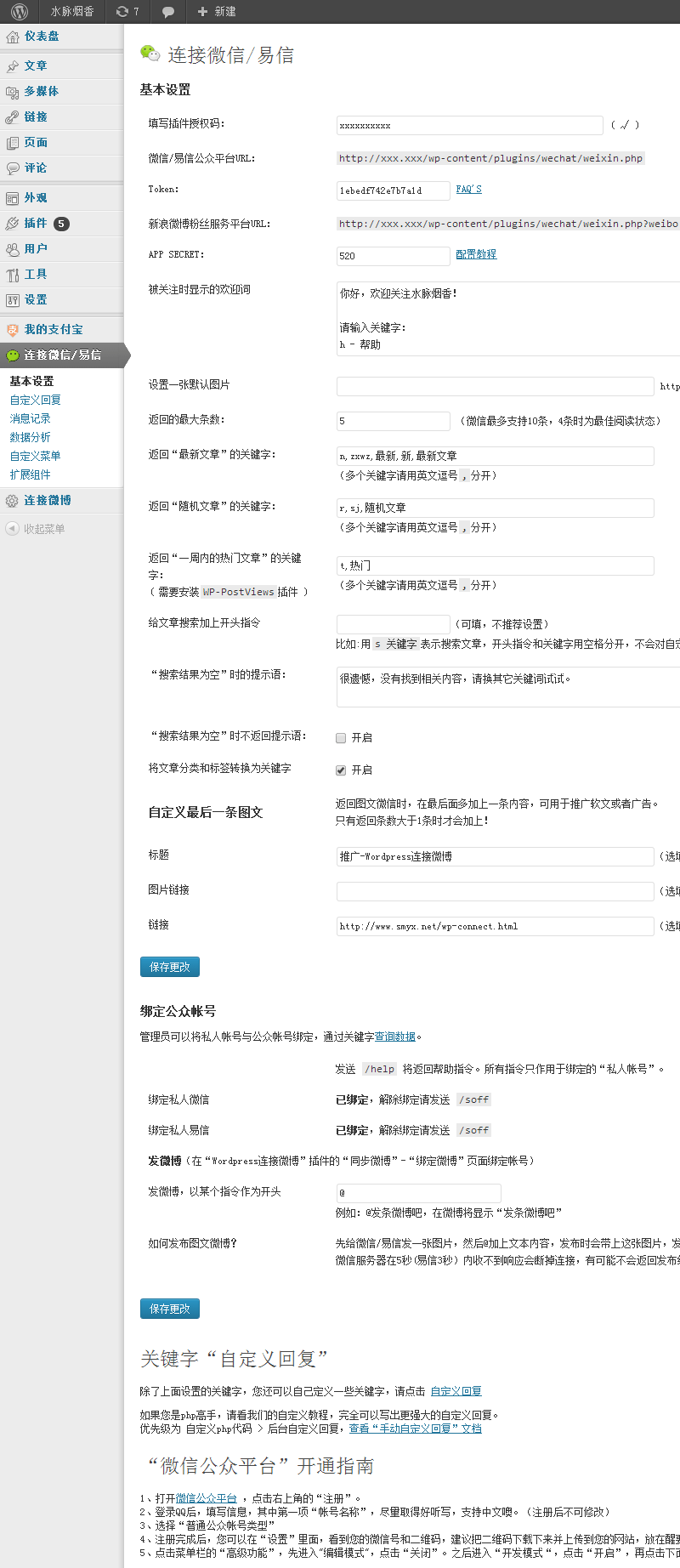This screenshot has width=680, height=1568.
Task: Click the 我的支付宝 Alipay icon
Action: (13, 330)
